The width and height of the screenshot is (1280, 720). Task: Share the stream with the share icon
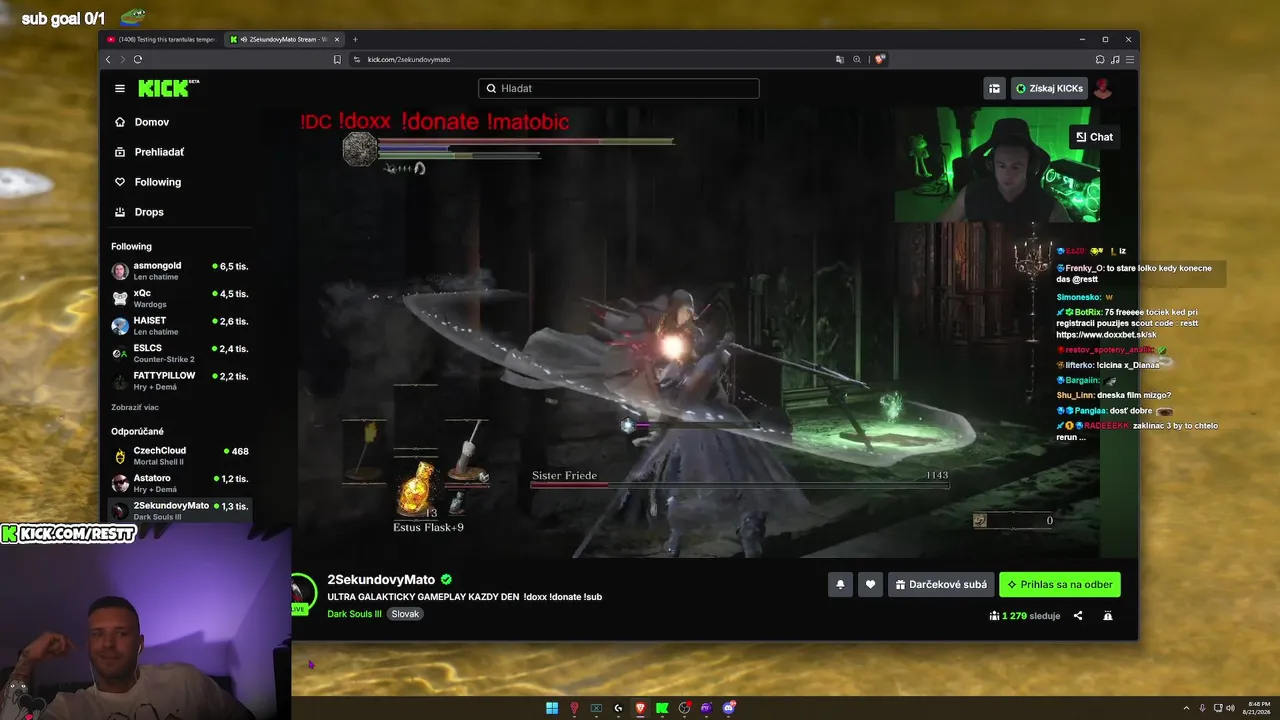click(x=1078, y=616)
